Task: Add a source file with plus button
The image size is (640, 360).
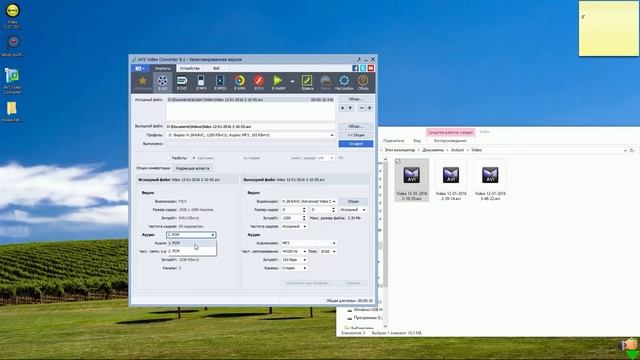Action: click(369, 108)
